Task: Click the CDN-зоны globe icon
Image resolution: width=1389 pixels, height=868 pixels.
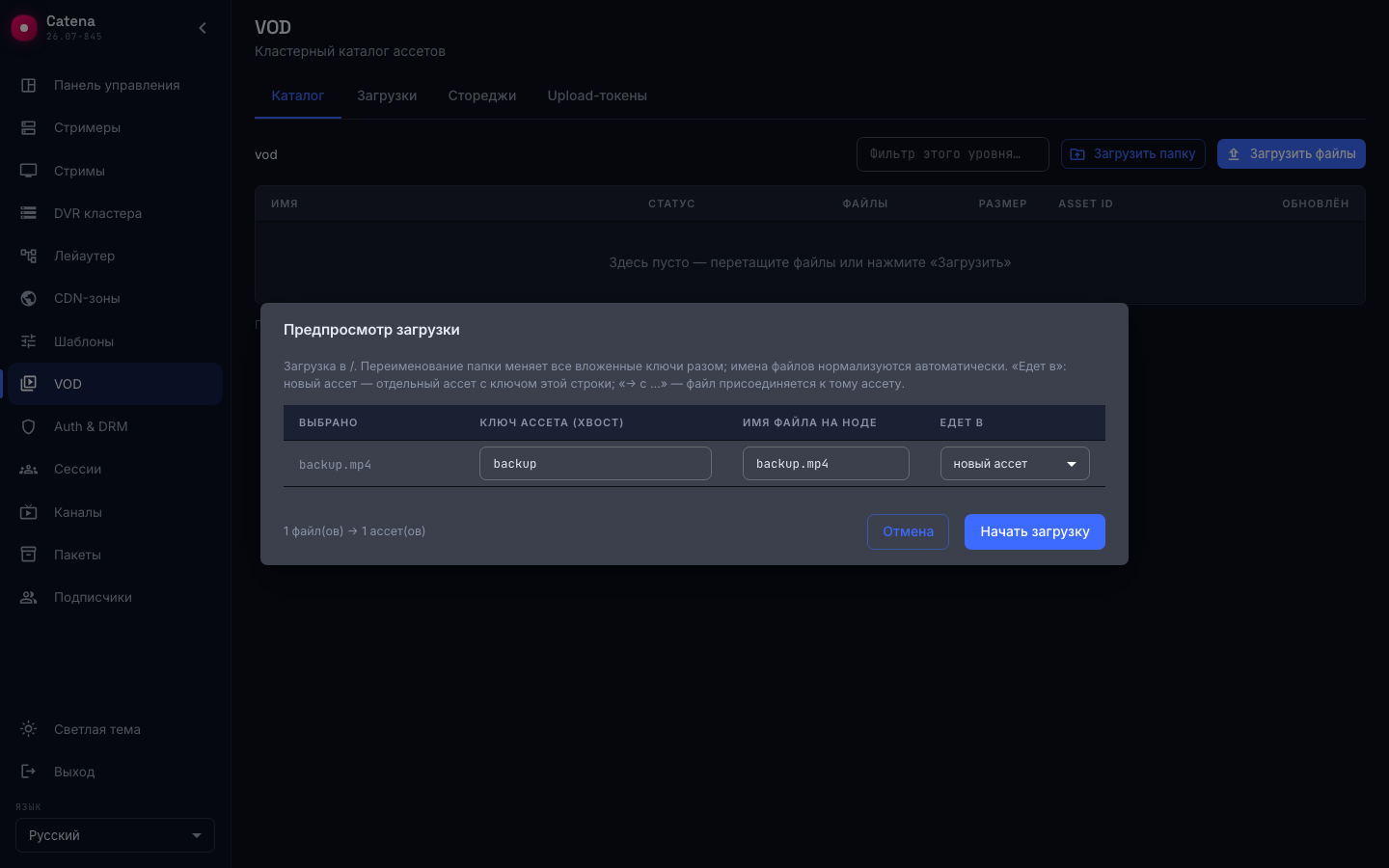Action: [29, 298]
